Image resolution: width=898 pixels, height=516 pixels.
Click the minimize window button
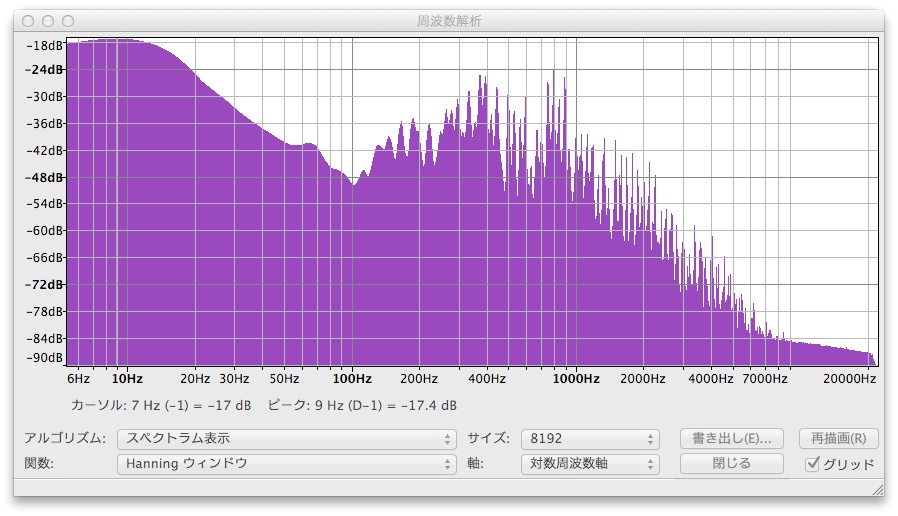click(x=48, y=21)
